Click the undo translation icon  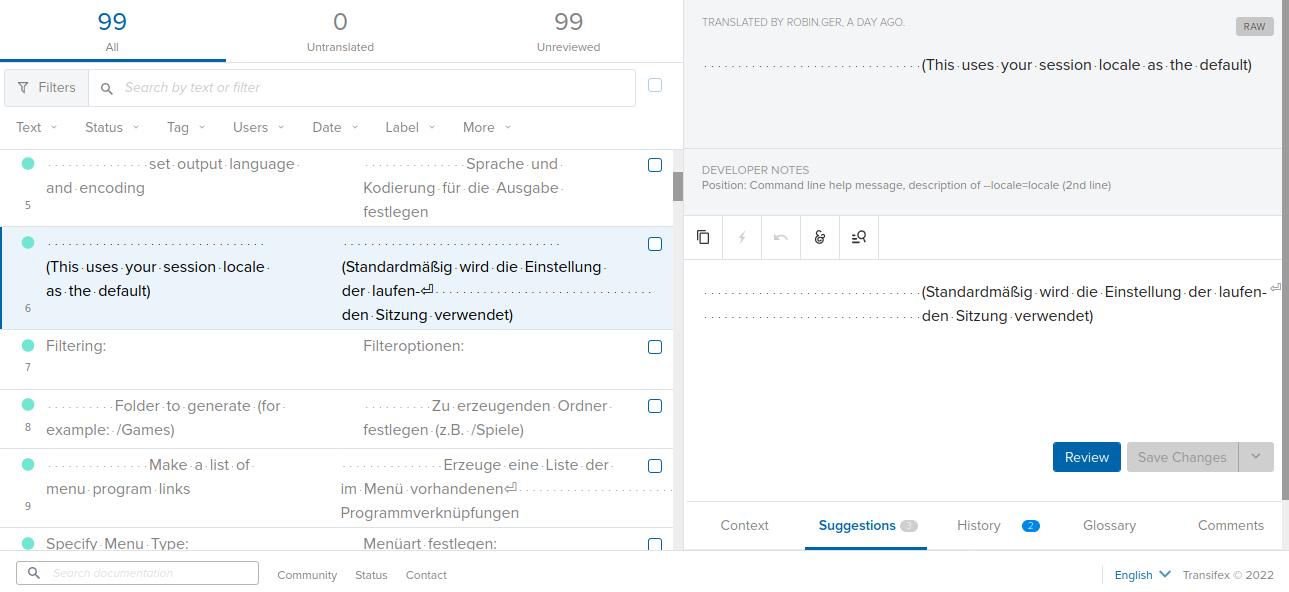(x=781, y=237)
